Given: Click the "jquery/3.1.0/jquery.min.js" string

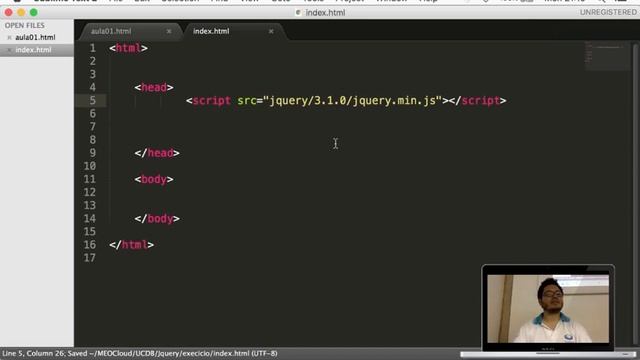Looking at the screenshot, I should pyautogui.click(x=353, y=100).
